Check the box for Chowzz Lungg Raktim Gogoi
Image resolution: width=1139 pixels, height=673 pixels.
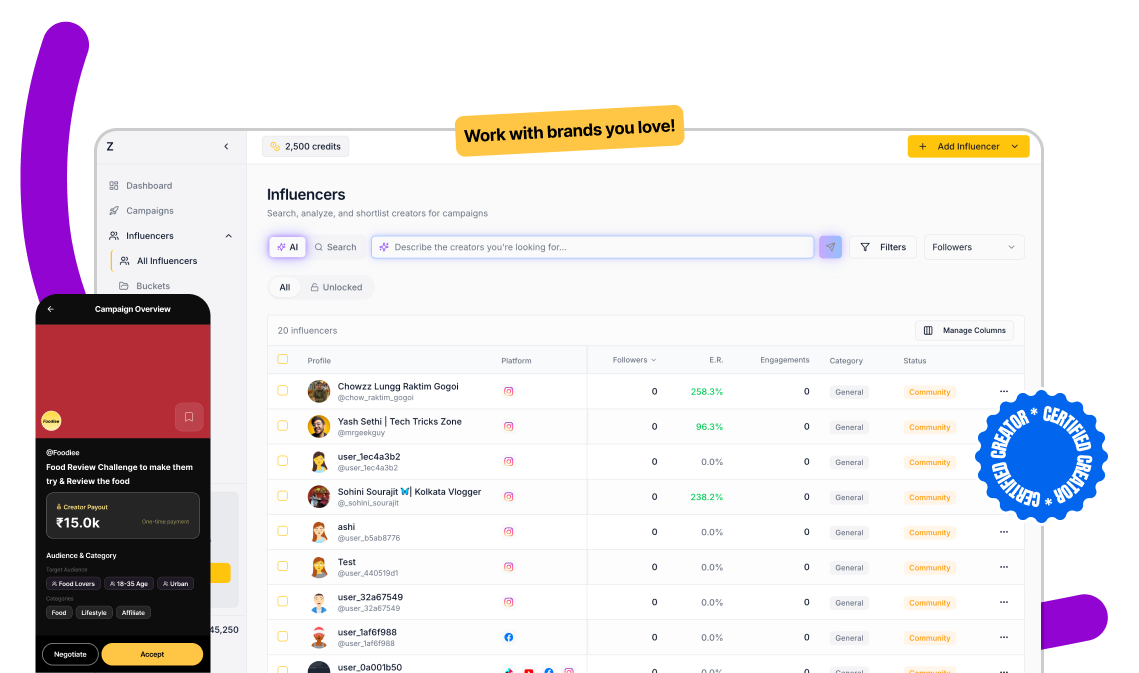tap(283, 391)
